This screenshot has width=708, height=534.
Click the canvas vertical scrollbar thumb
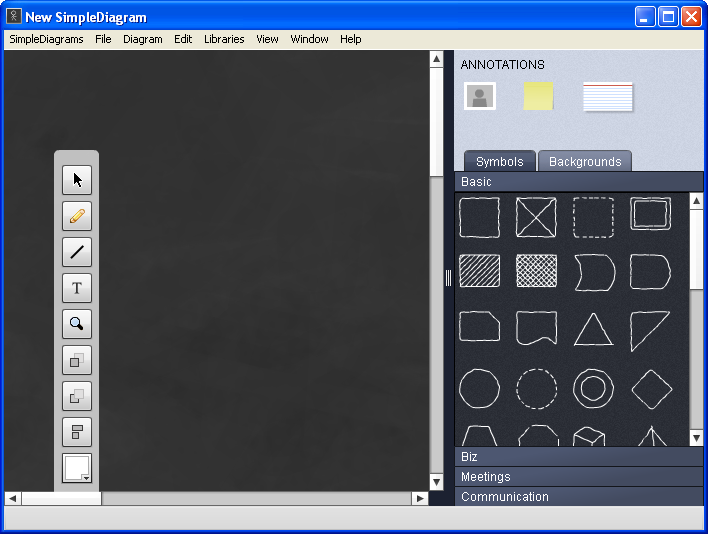pyautogui.click(x=436, y=122)
